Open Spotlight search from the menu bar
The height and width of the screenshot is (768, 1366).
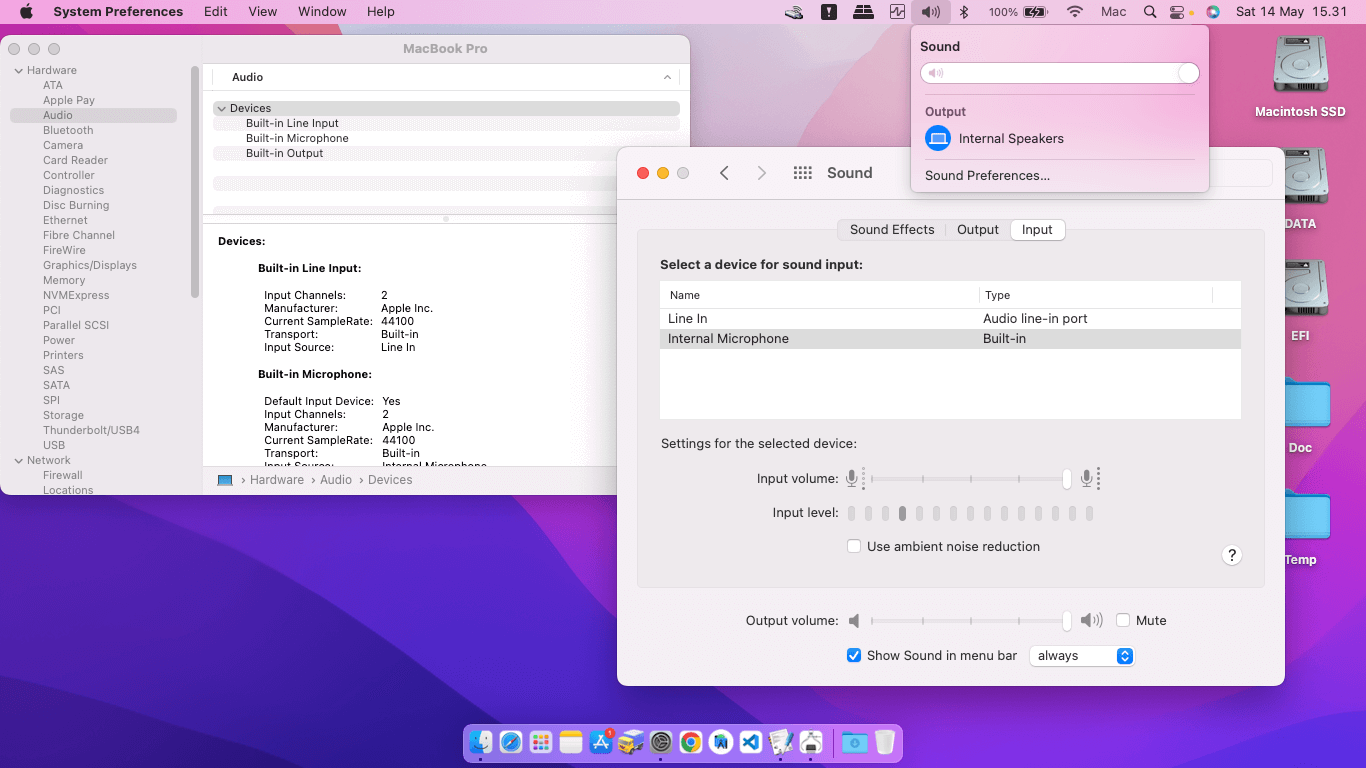tap(1150, 12)
